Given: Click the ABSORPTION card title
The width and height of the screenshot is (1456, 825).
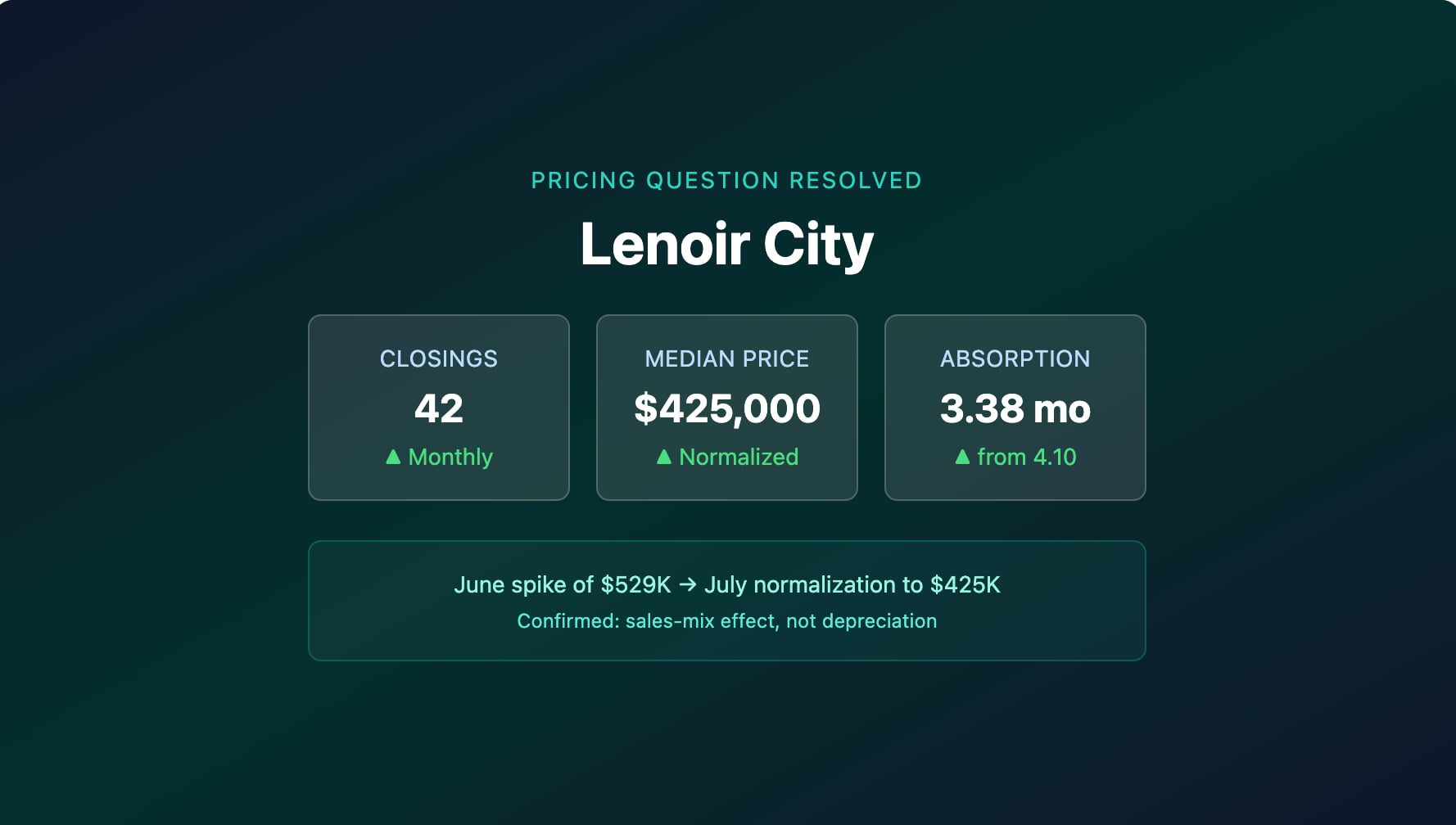Looking at the screenshot, I should tap(1015, 358).
